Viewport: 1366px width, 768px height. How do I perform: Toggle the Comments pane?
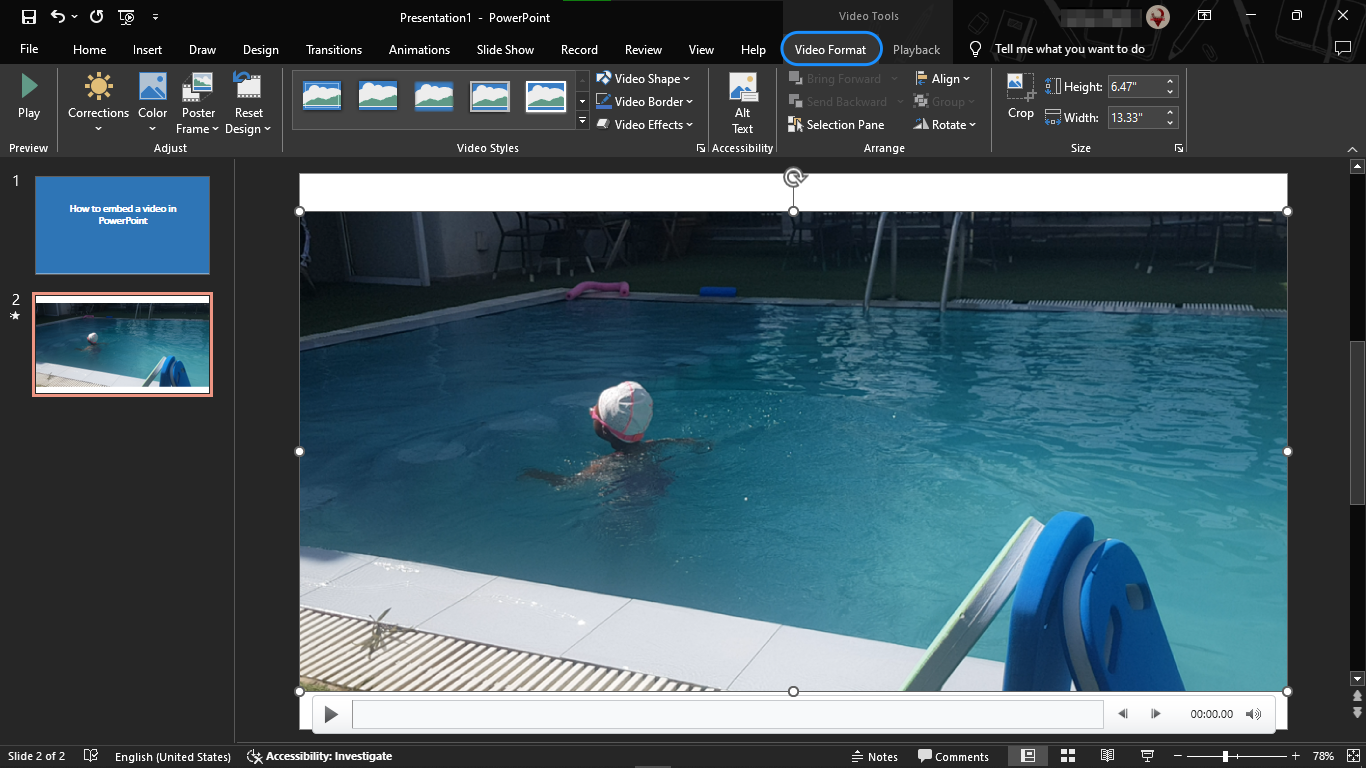[954, 756]
